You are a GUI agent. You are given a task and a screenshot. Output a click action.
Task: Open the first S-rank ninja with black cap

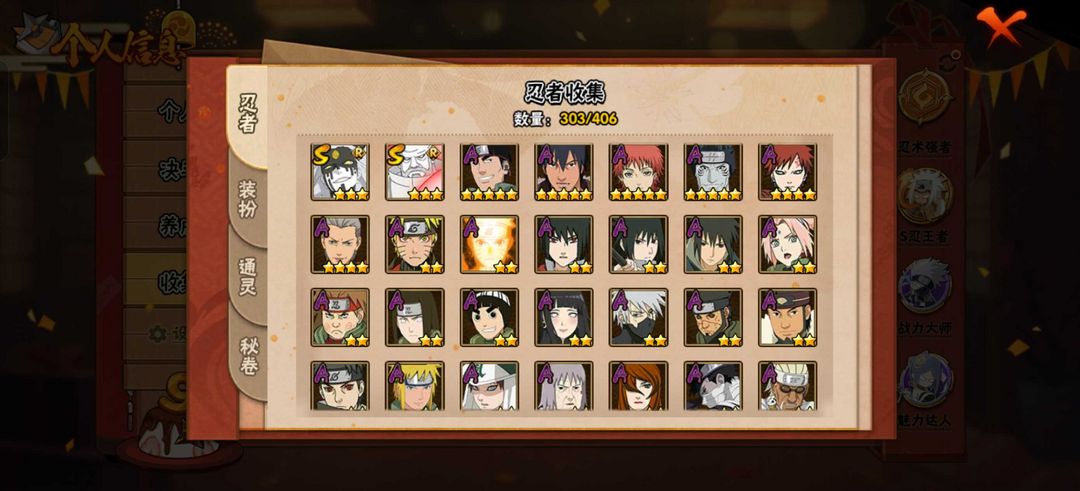[340, 172]
